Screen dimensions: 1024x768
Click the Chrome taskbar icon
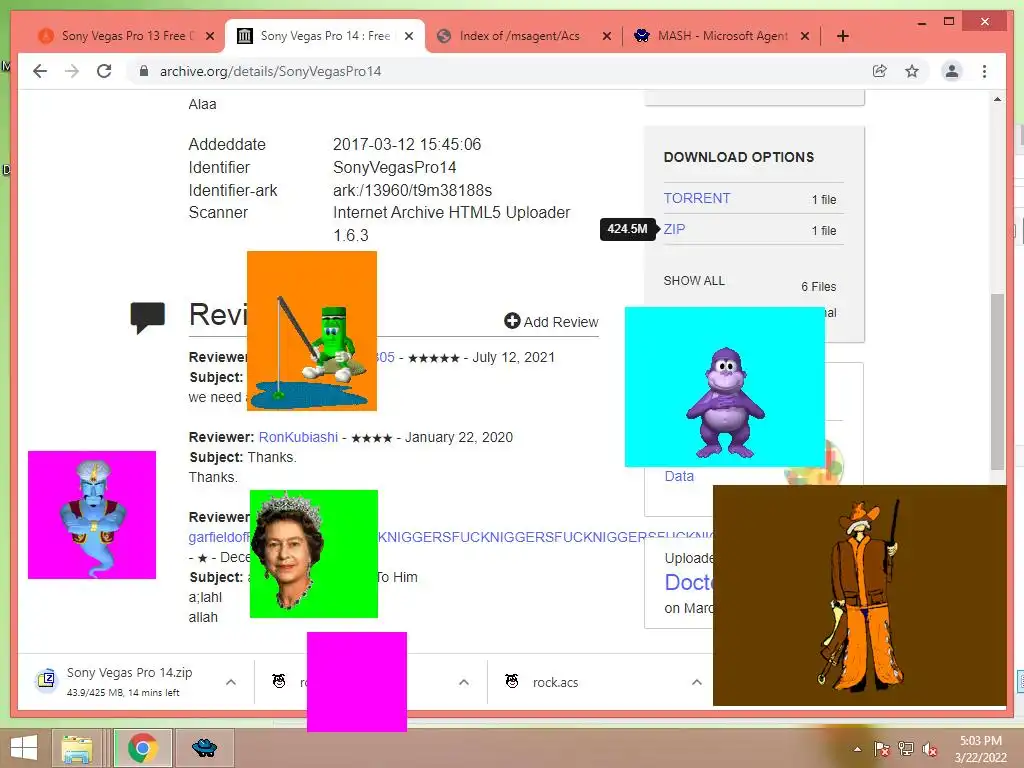coord(142,748)
